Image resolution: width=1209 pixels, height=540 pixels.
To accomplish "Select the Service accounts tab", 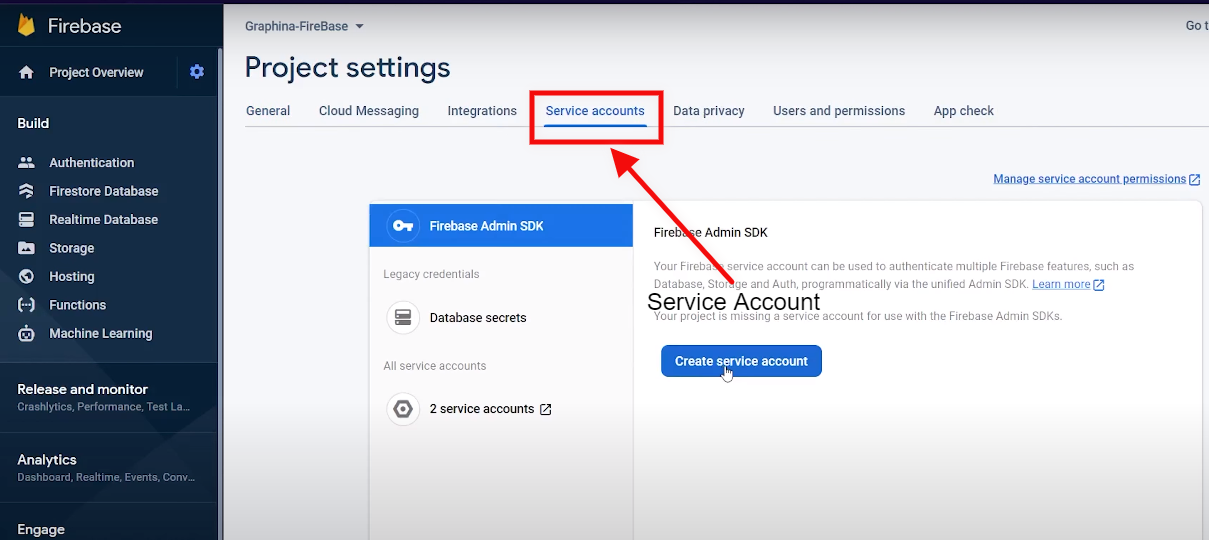I will [595, 111].
